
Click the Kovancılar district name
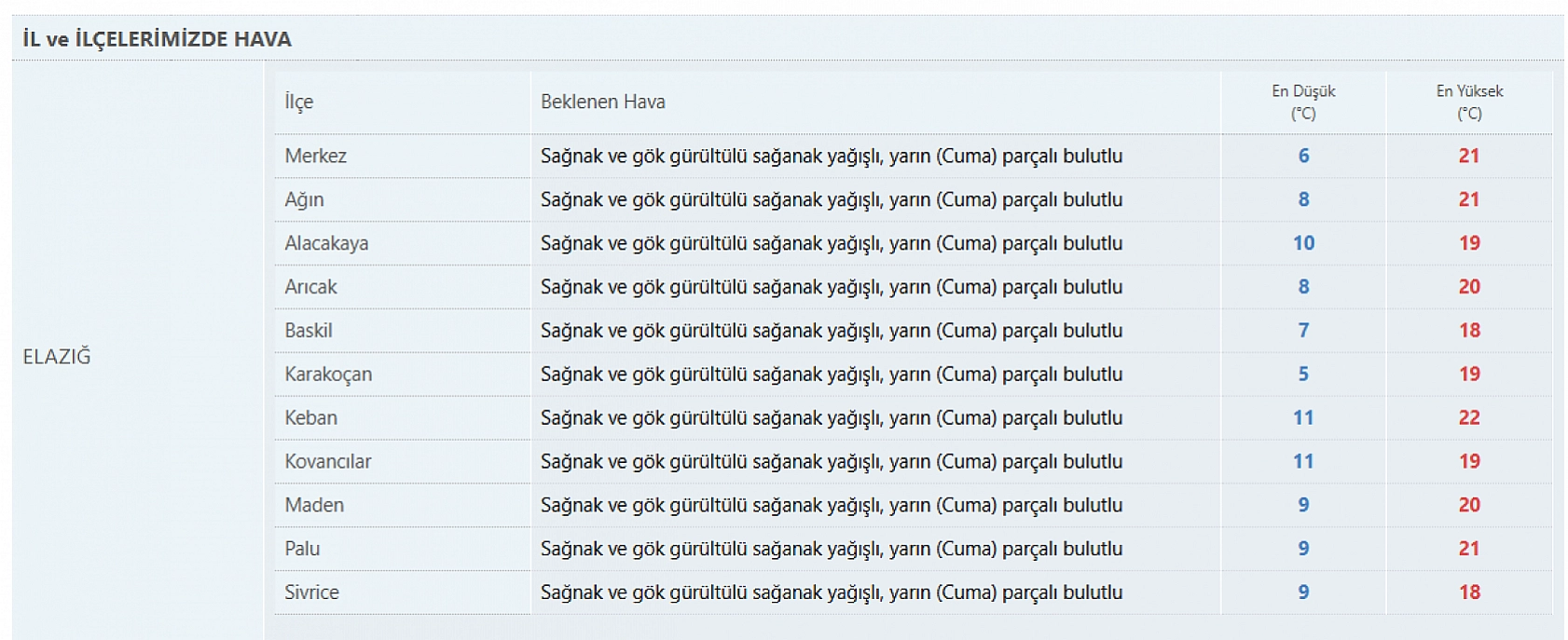click(x=327, y=461)
